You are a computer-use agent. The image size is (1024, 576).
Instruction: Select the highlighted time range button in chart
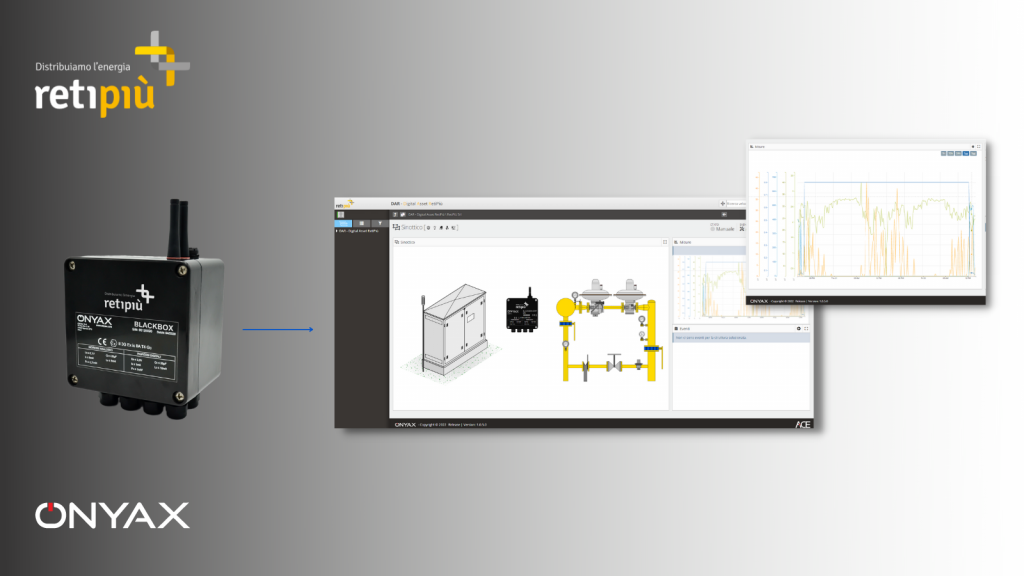pos(966,154)
